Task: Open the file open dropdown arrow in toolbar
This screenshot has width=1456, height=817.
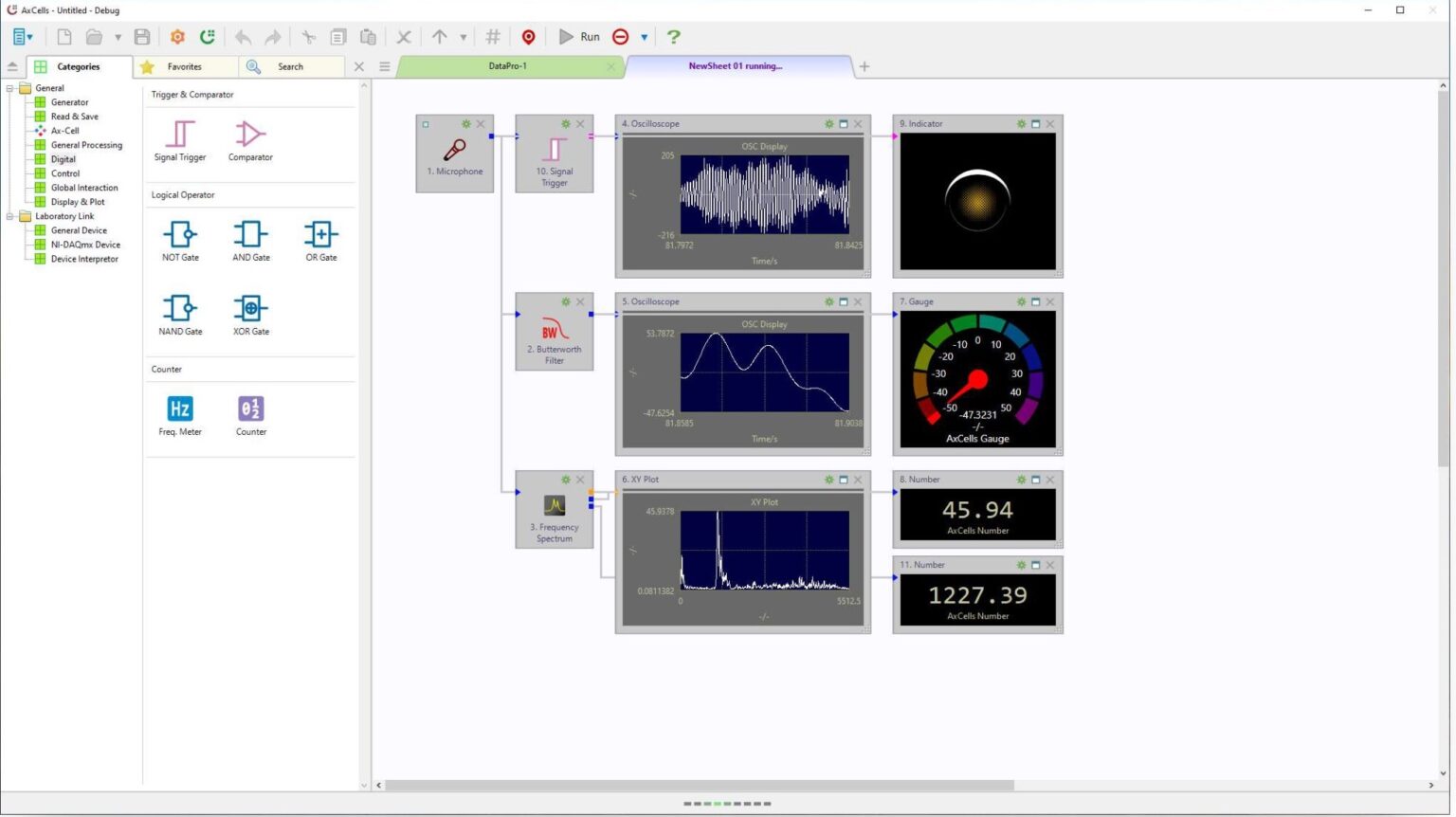Action: 119,37
